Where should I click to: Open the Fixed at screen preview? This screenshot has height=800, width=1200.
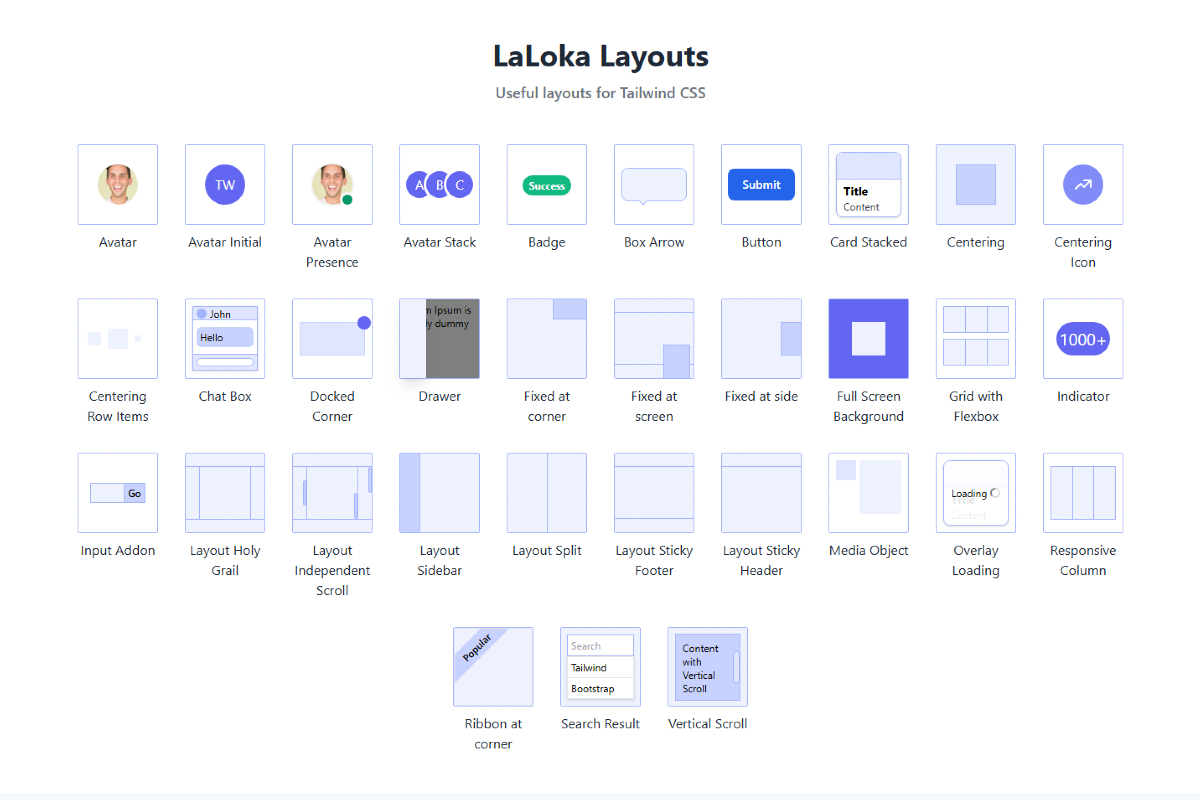[654, 338]
